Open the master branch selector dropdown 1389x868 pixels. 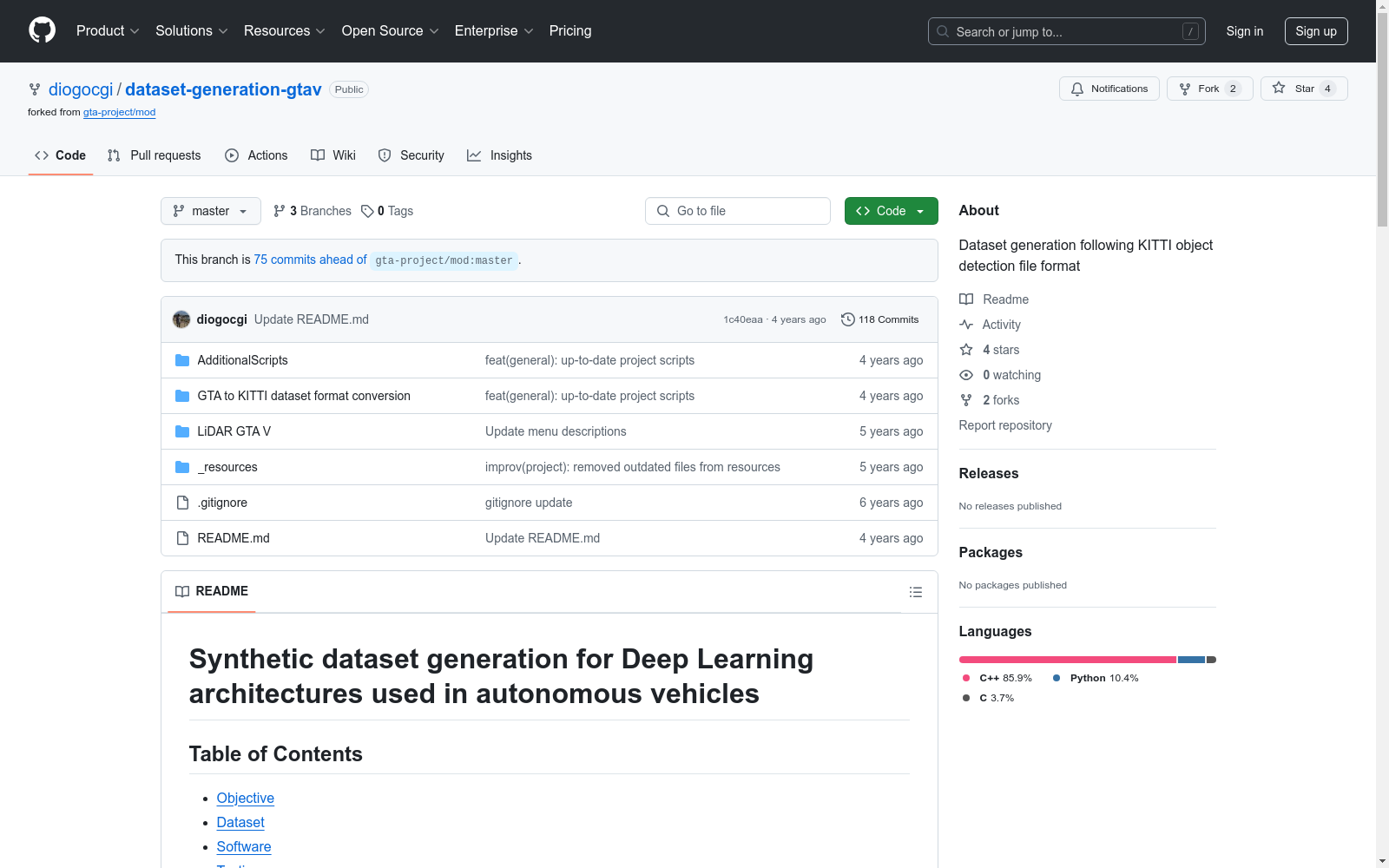point(211,211)
